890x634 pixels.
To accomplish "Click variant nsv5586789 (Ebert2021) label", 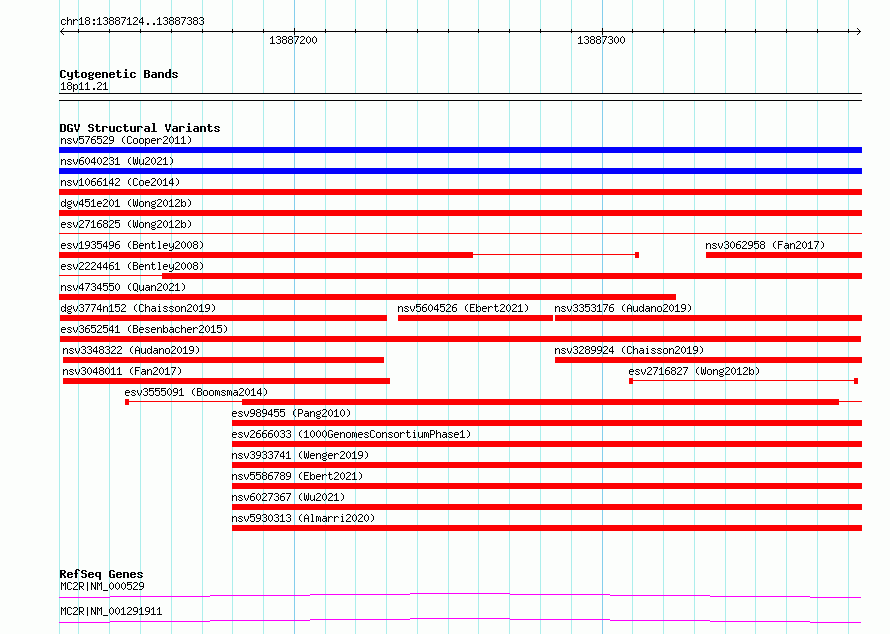I will point(297,476).
